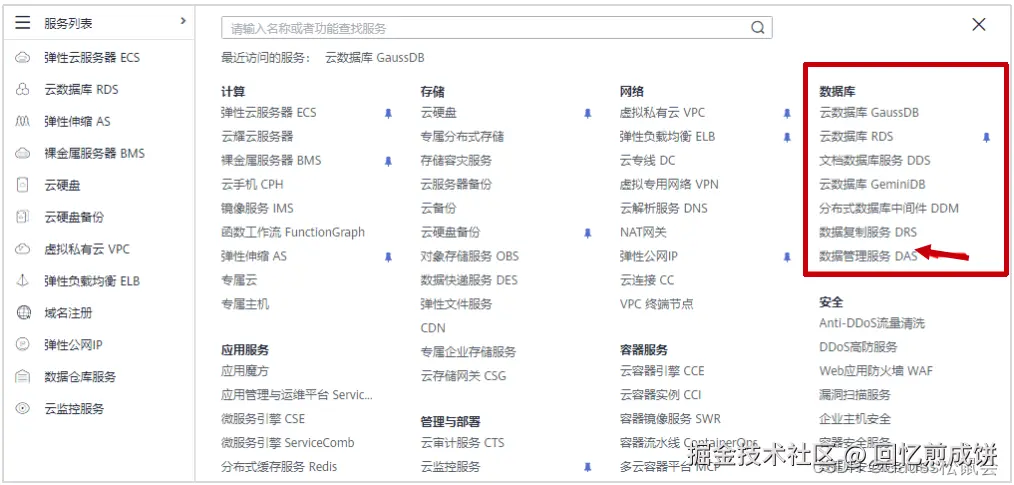Open 镜像服务 IMS service

(257, 208)
